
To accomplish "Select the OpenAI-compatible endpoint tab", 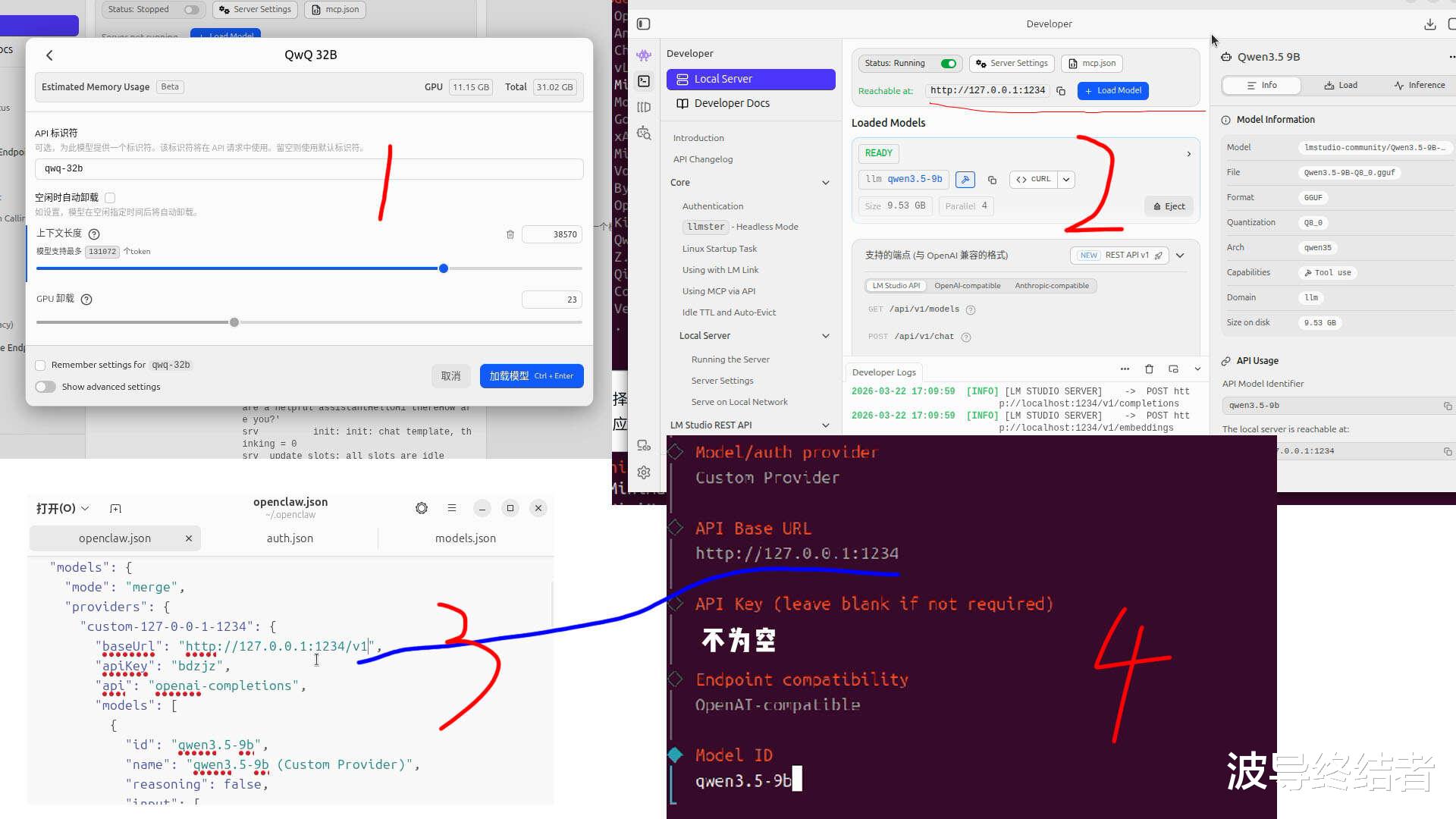I will [x=967, y=286].
